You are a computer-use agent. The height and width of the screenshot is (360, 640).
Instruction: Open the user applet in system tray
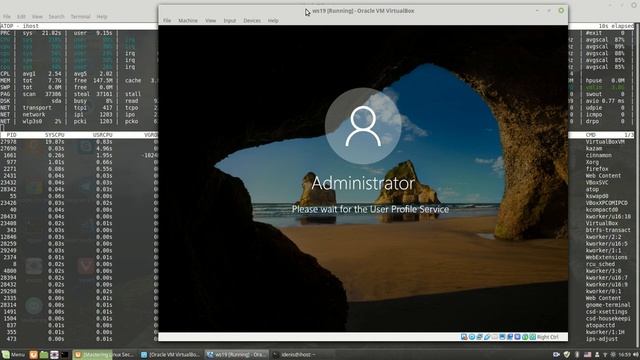597,355
